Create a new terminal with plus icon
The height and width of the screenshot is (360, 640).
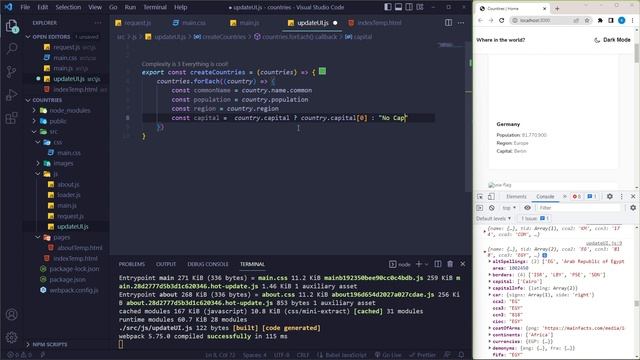(418, 264)
